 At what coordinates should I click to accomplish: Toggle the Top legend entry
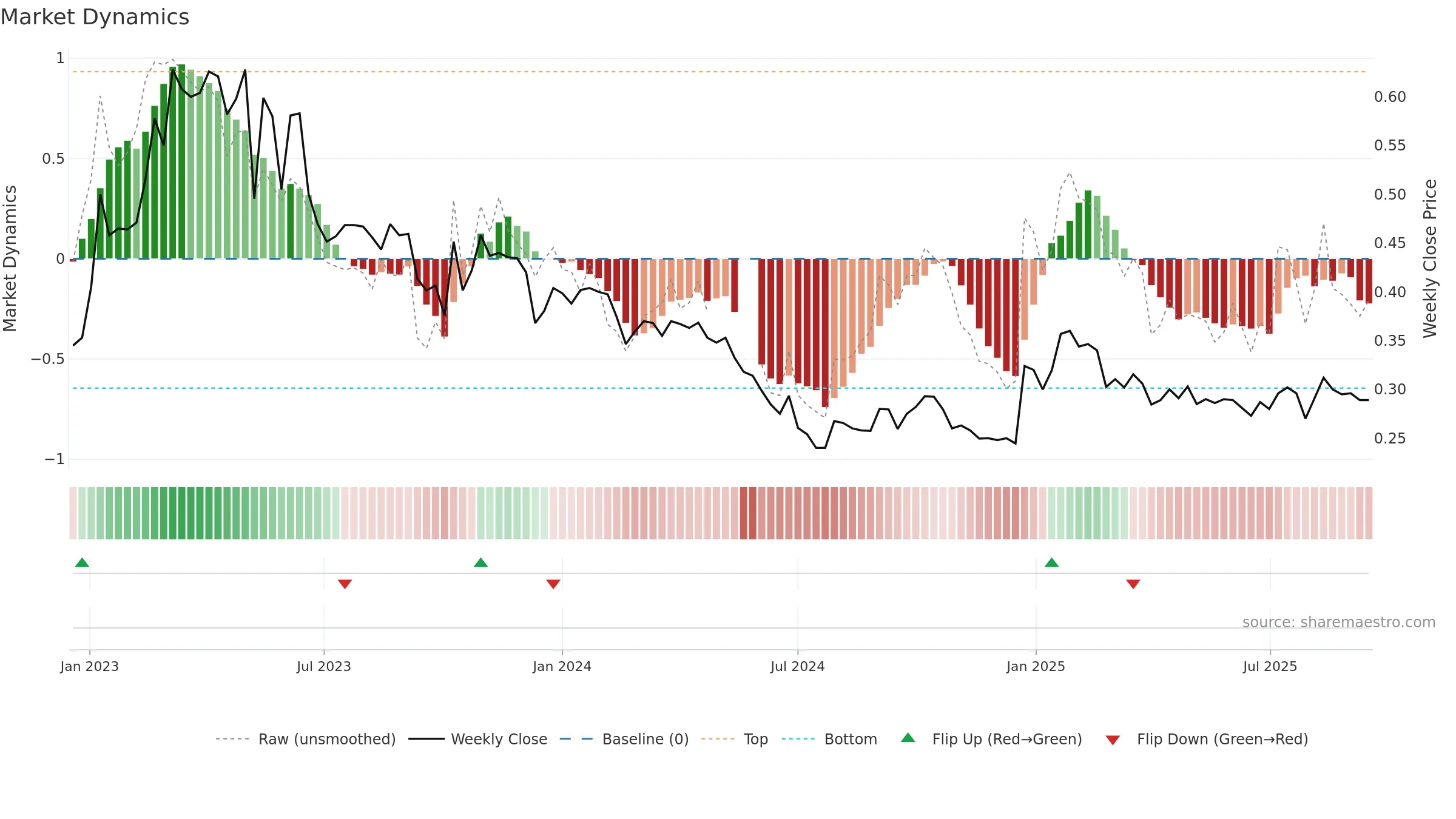point(735,739)
